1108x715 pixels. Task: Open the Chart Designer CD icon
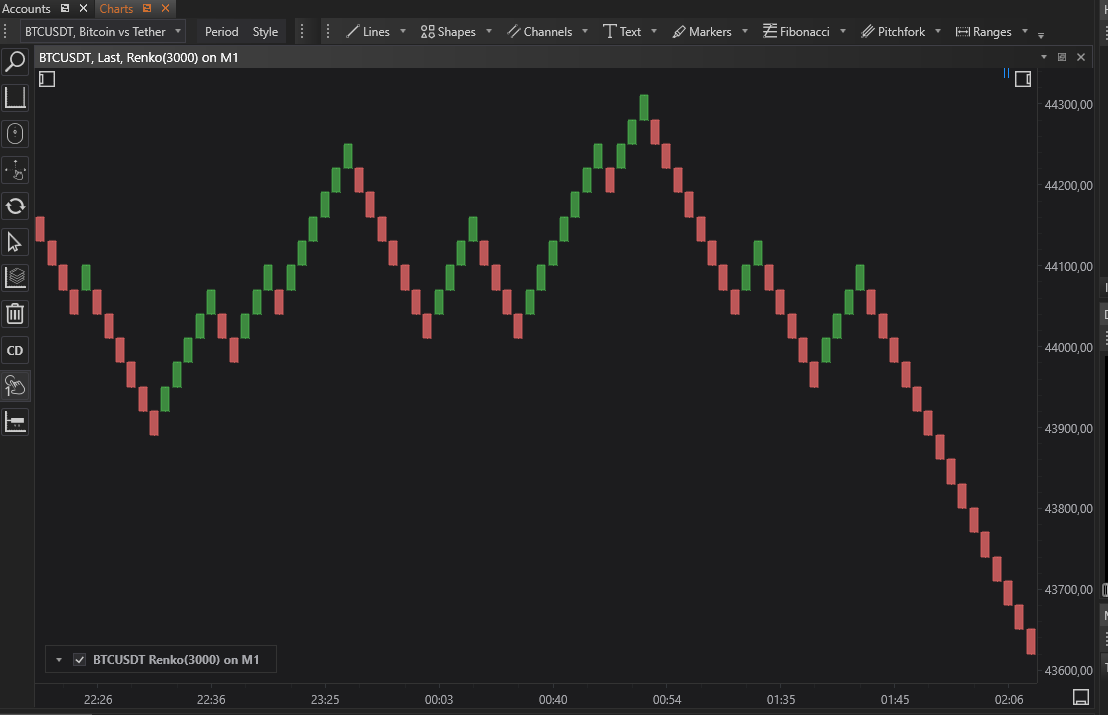tap(15, 350)
